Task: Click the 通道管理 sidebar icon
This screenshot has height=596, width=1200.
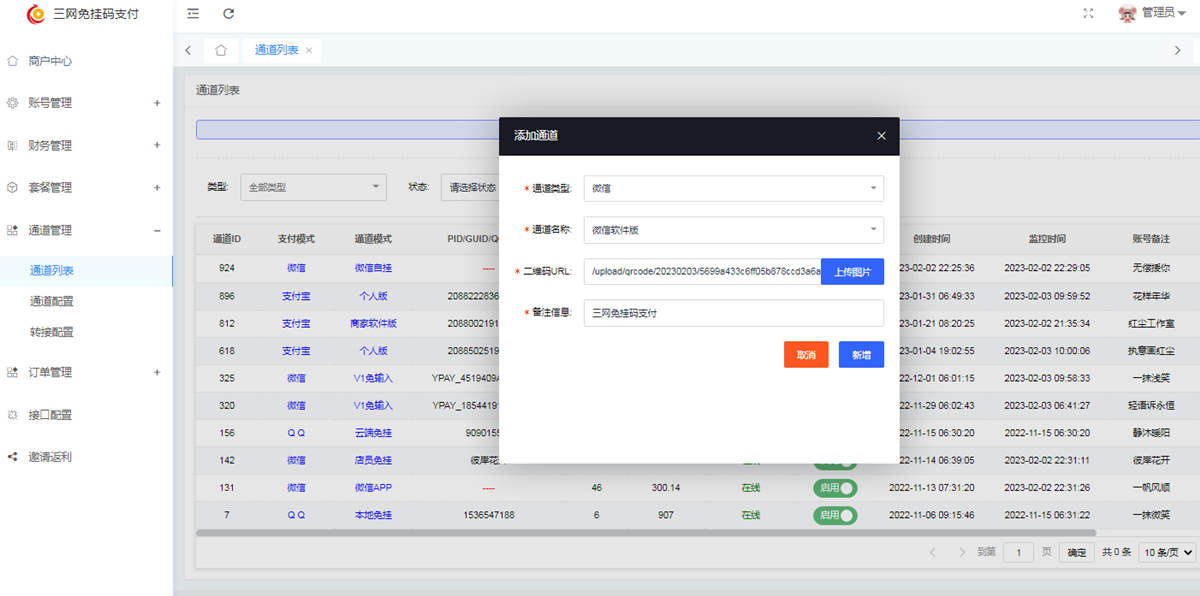Action: click(x=12, y=230)
